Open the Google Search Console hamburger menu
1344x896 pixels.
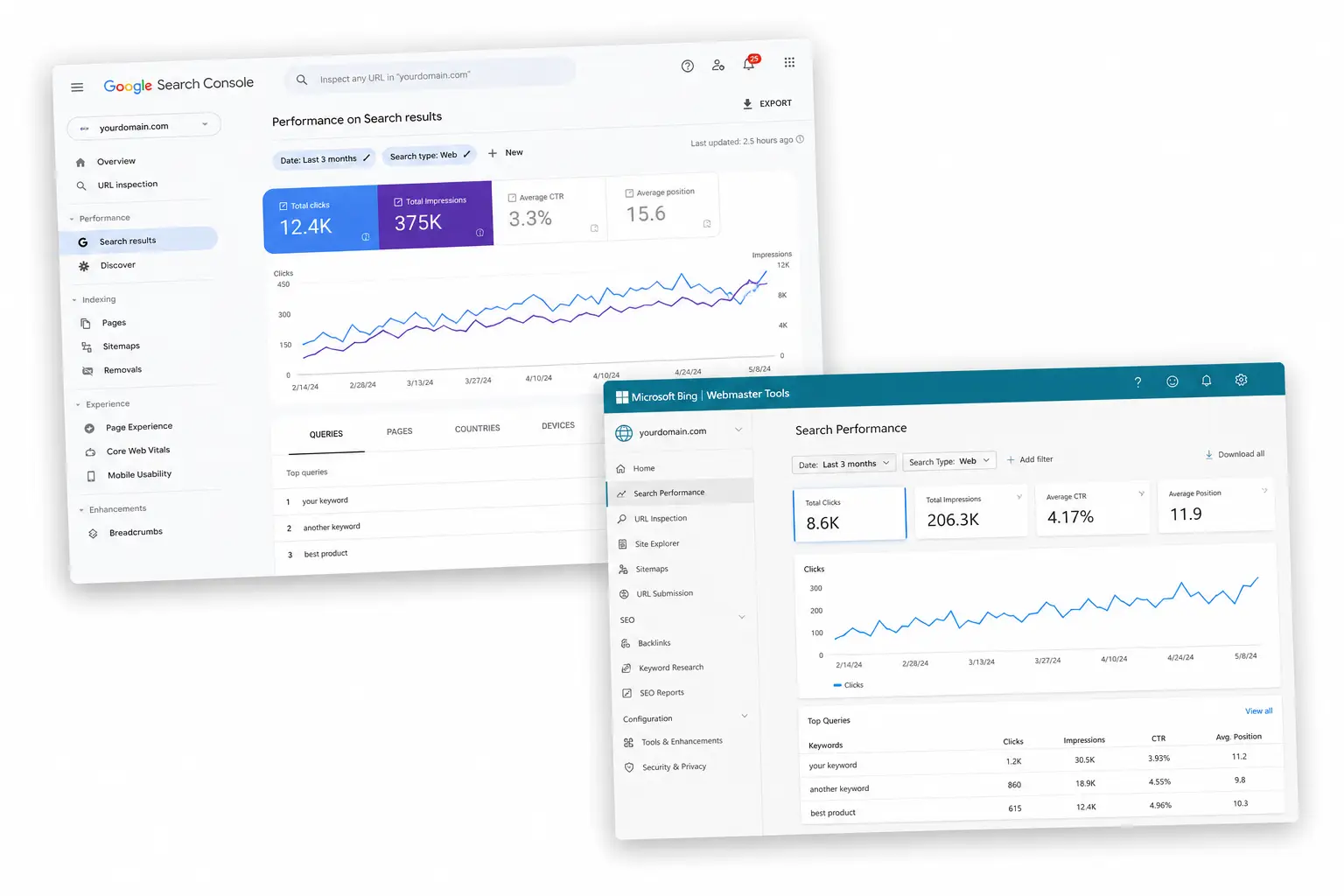[x=77, y=87]
